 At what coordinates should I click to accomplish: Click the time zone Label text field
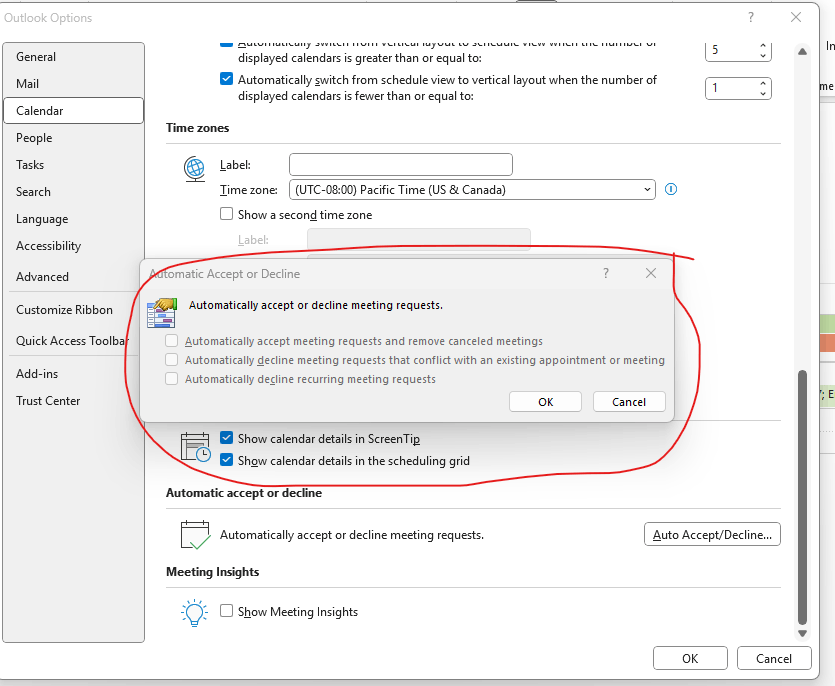(x=401, y=165)
